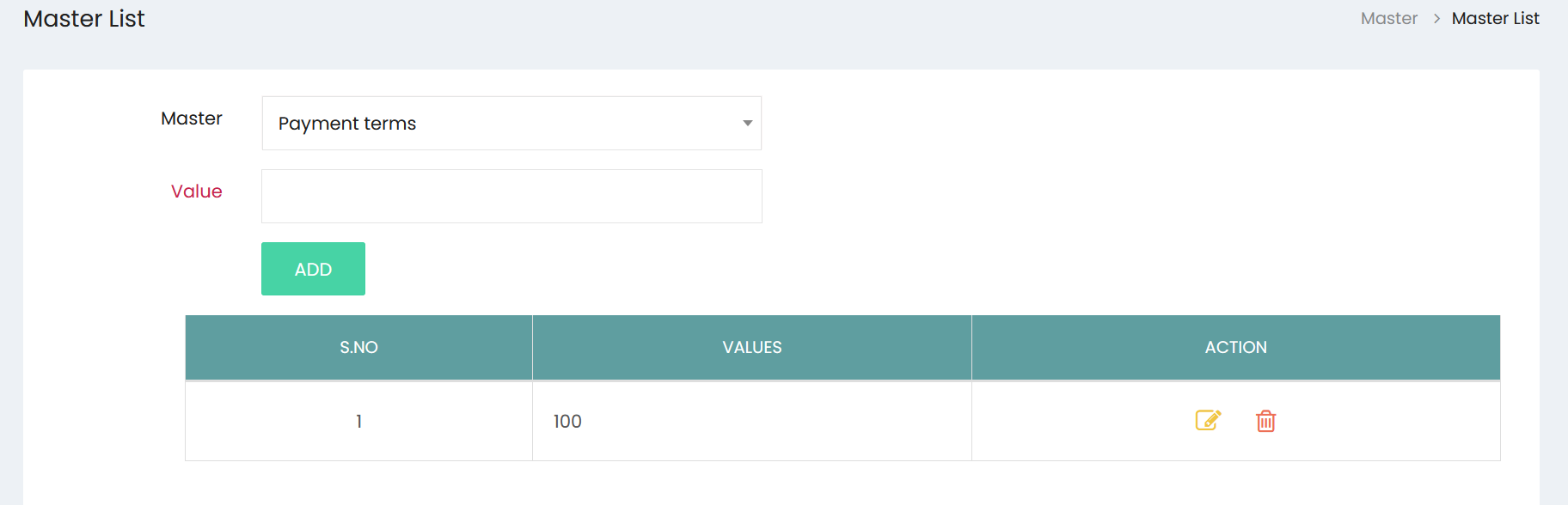1568x505 pixels.
Task: Go to Master in the breadcrumb
Action: [1388, 19]
